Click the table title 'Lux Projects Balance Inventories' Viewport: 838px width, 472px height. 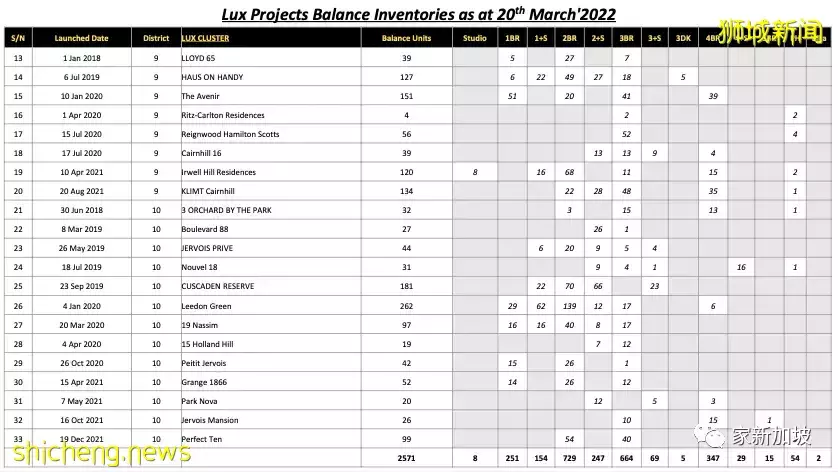coord(419,14)
